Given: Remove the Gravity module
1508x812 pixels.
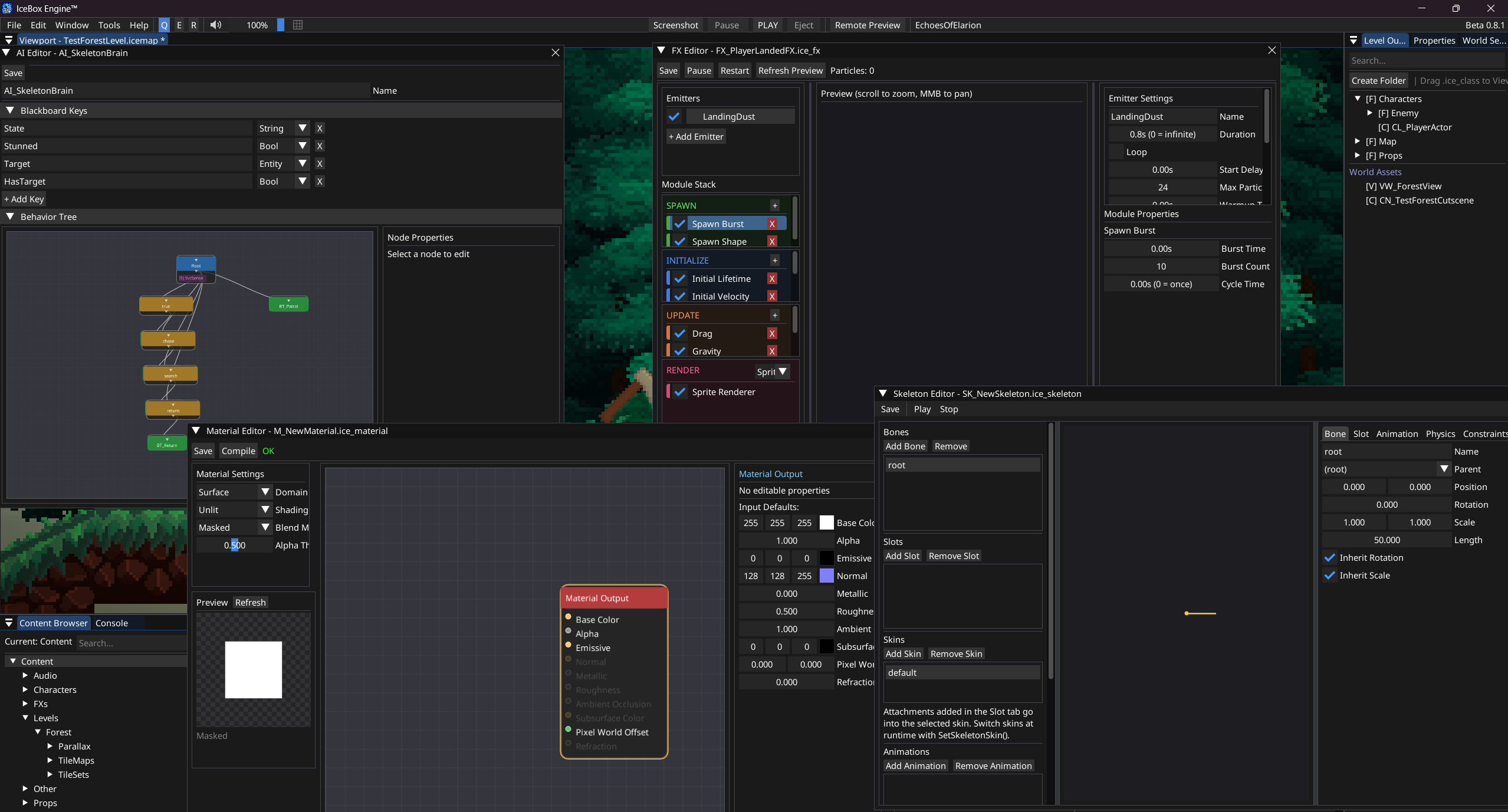Looking at the screenshot, I should (772, 351).
